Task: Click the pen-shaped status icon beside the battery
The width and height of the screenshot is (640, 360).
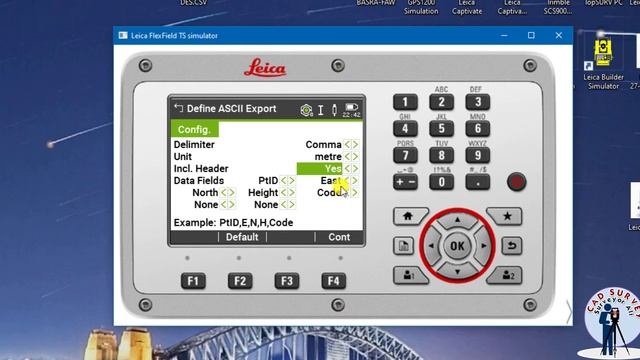Action: pyautogui.click(x=334, y=109)
